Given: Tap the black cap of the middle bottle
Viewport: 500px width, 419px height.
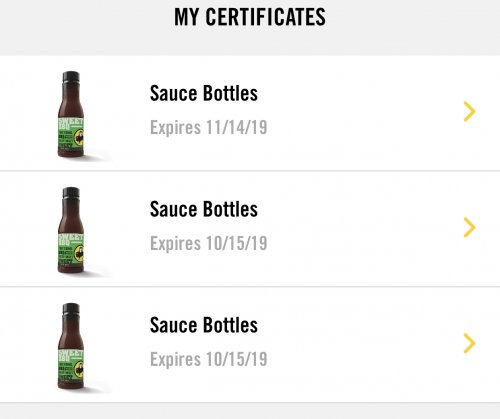Looking at the screenshot, I should (x=71, y=193).
